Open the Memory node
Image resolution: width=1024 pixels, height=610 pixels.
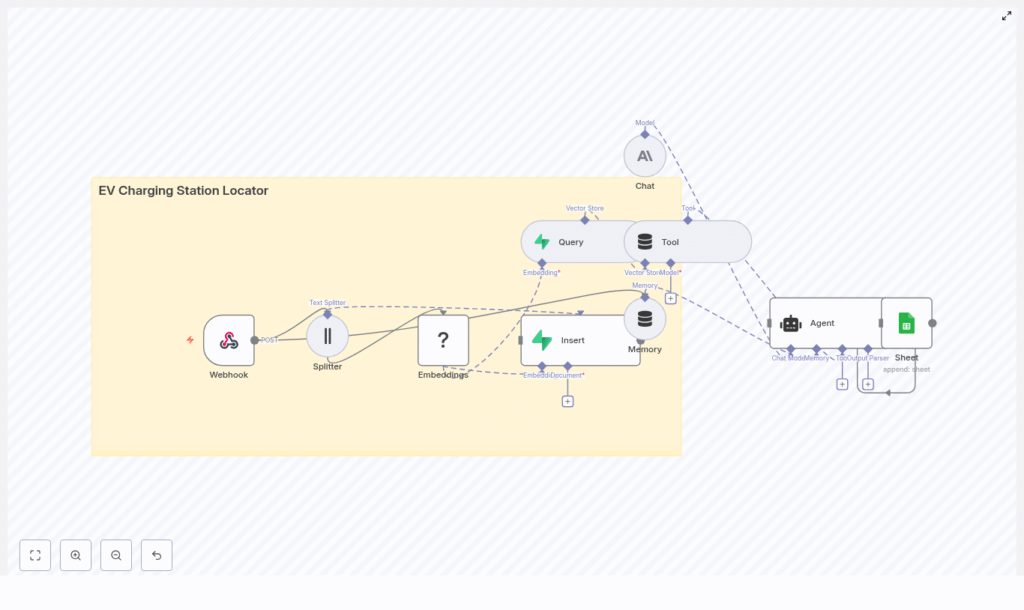(645, 319)
